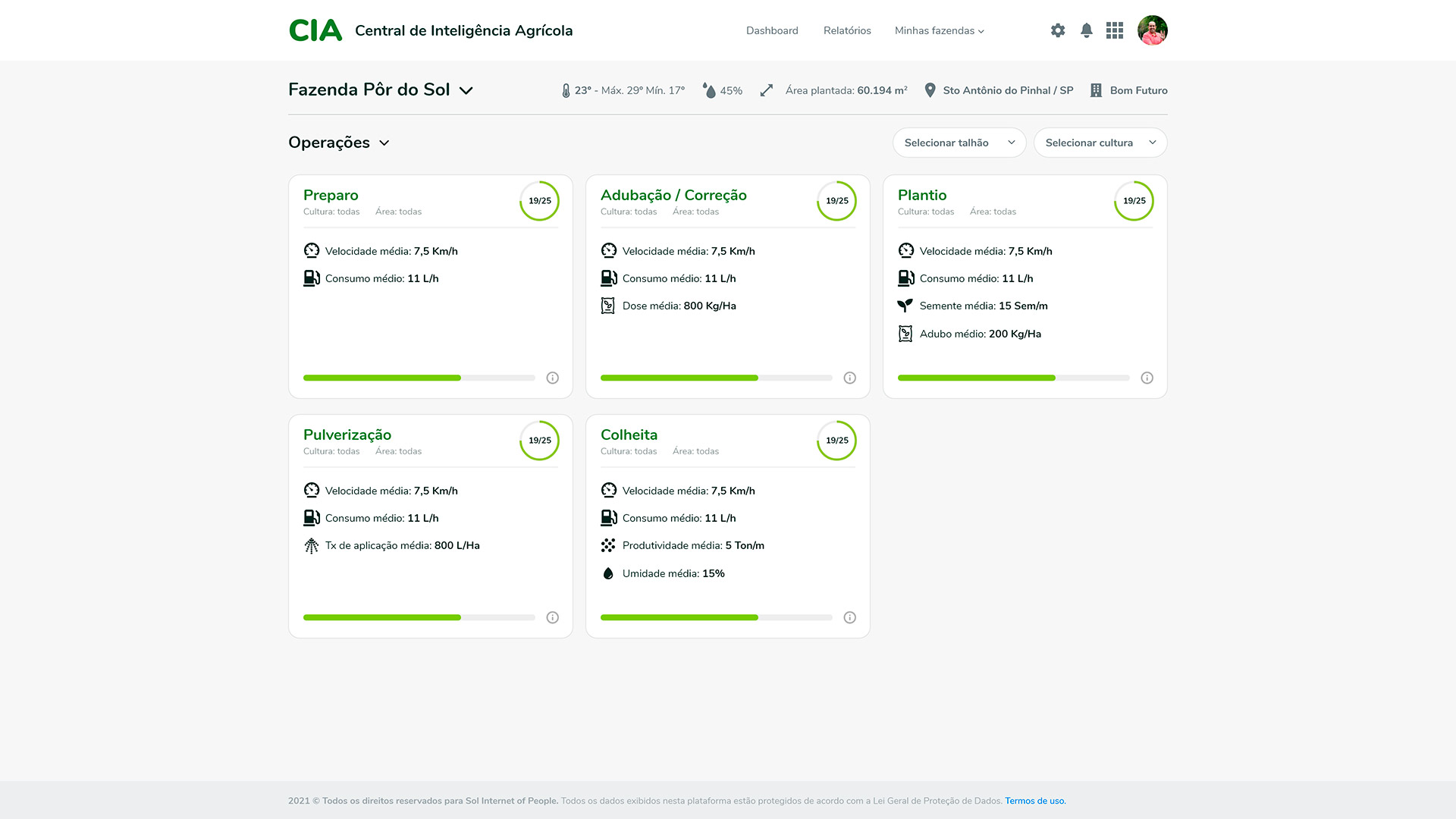
Task: Click the info icon on the Preparo card
Action: coord(552,378)
